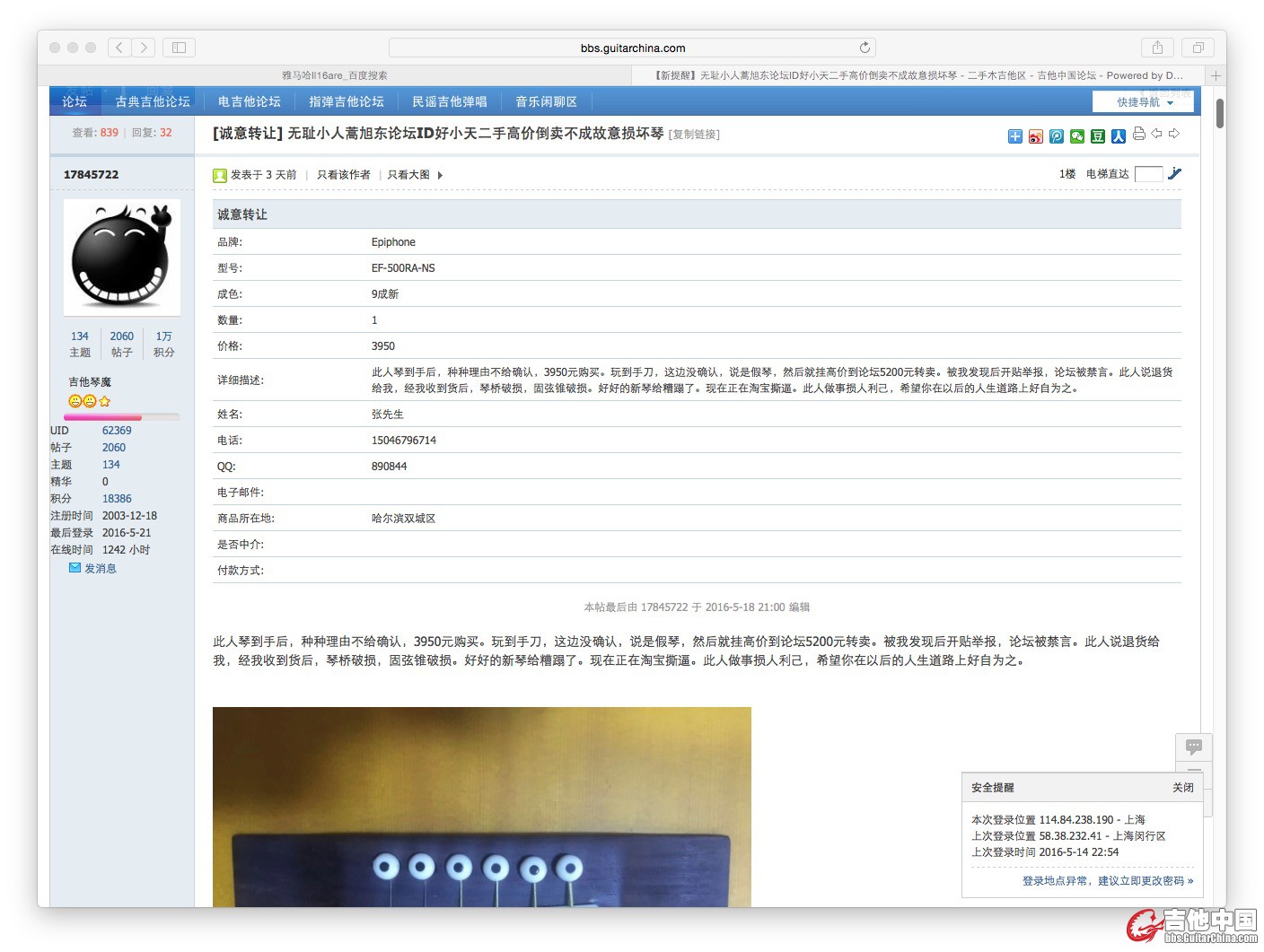Click the poster icon beside 发表于

220,175
